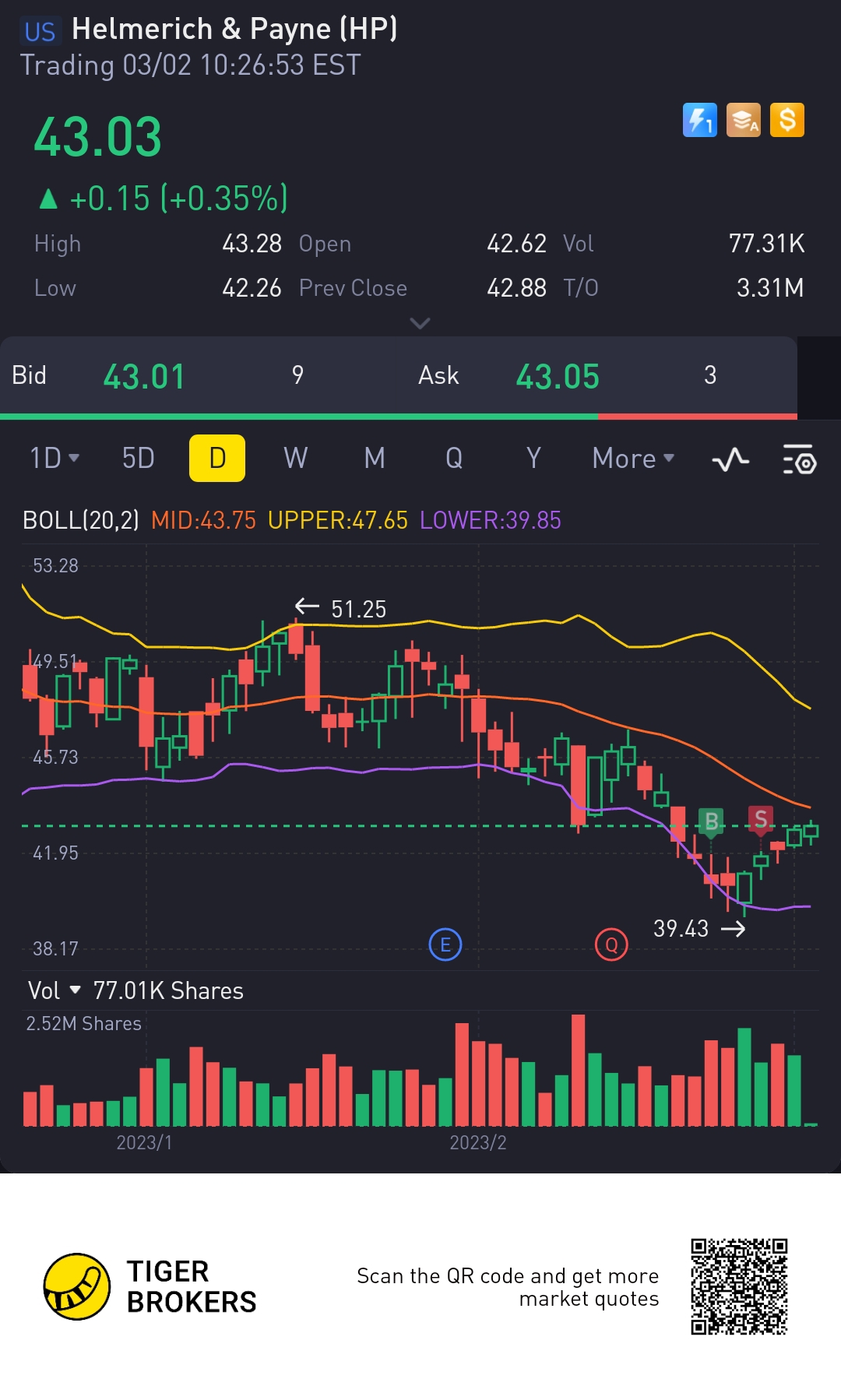Tap the QR code image
This screenshot has height=1400, width=841.
click(739, 1286)
